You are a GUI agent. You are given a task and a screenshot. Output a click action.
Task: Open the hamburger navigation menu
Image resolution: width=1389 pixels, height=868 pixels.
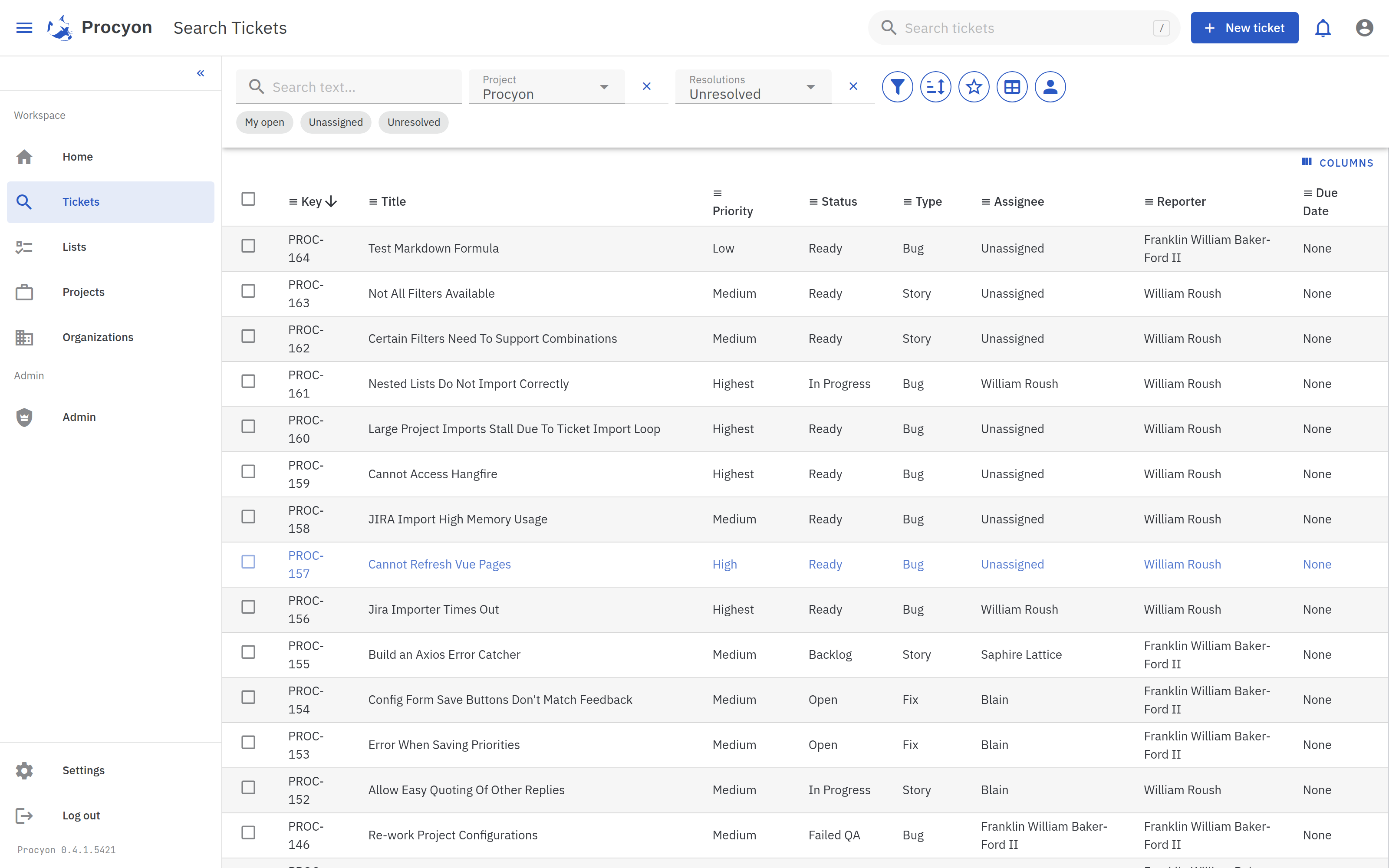24,27
